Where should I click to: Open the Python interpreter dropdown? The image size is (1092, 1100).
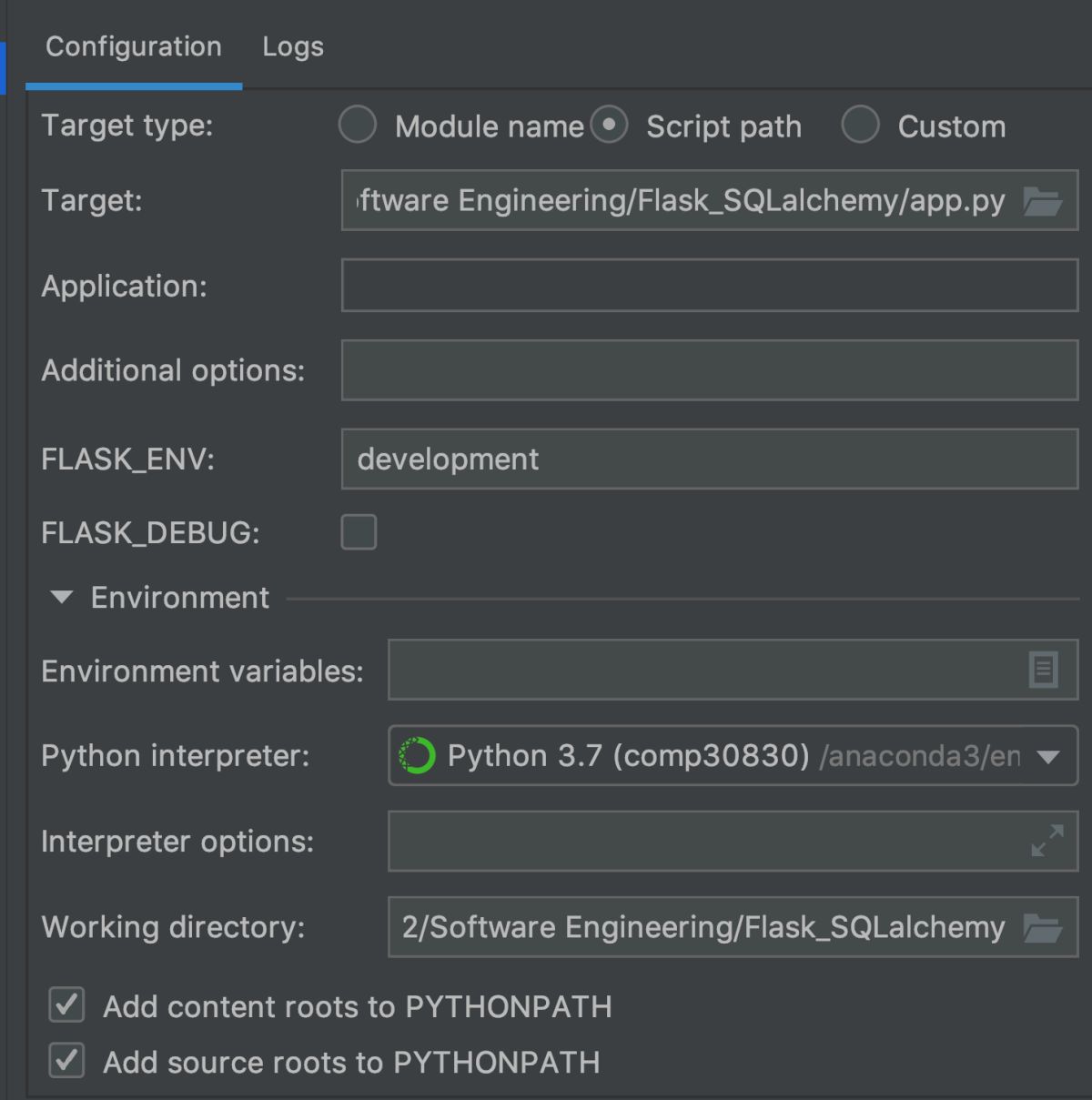1048,756
